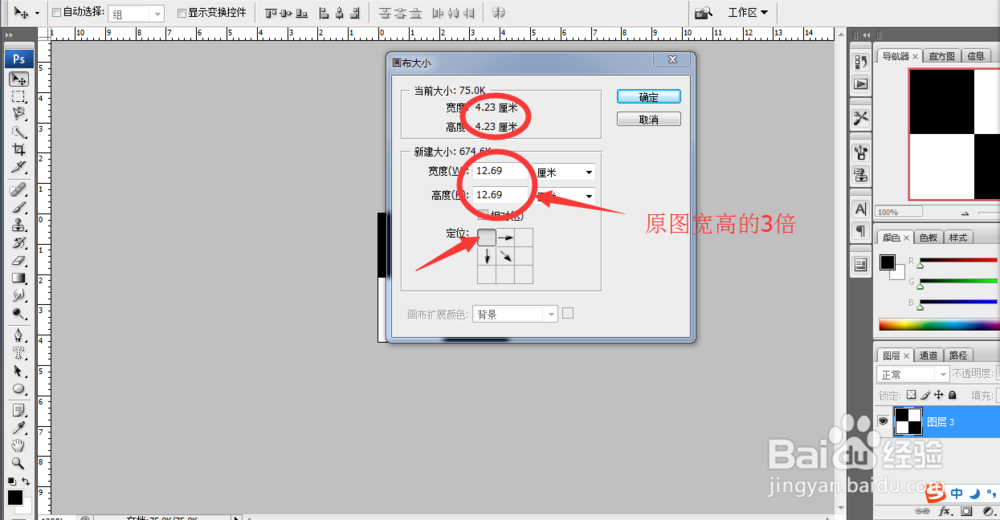The image size is (1000, 520).
Task: Open the History panel icon in dock
Action: (861, 62)
